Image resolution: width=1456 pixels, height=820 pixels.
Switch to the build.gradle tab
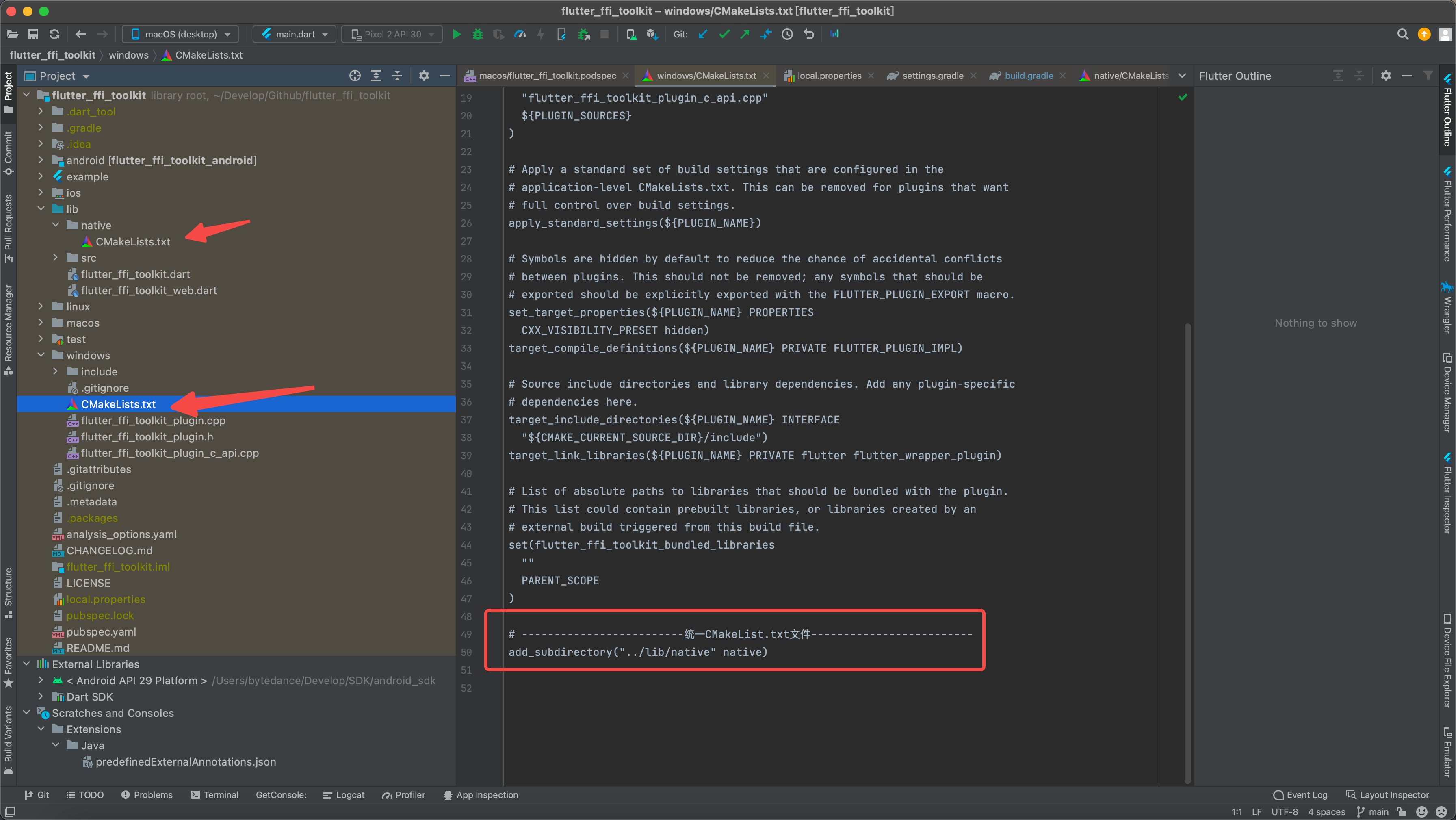[1025, 76]
